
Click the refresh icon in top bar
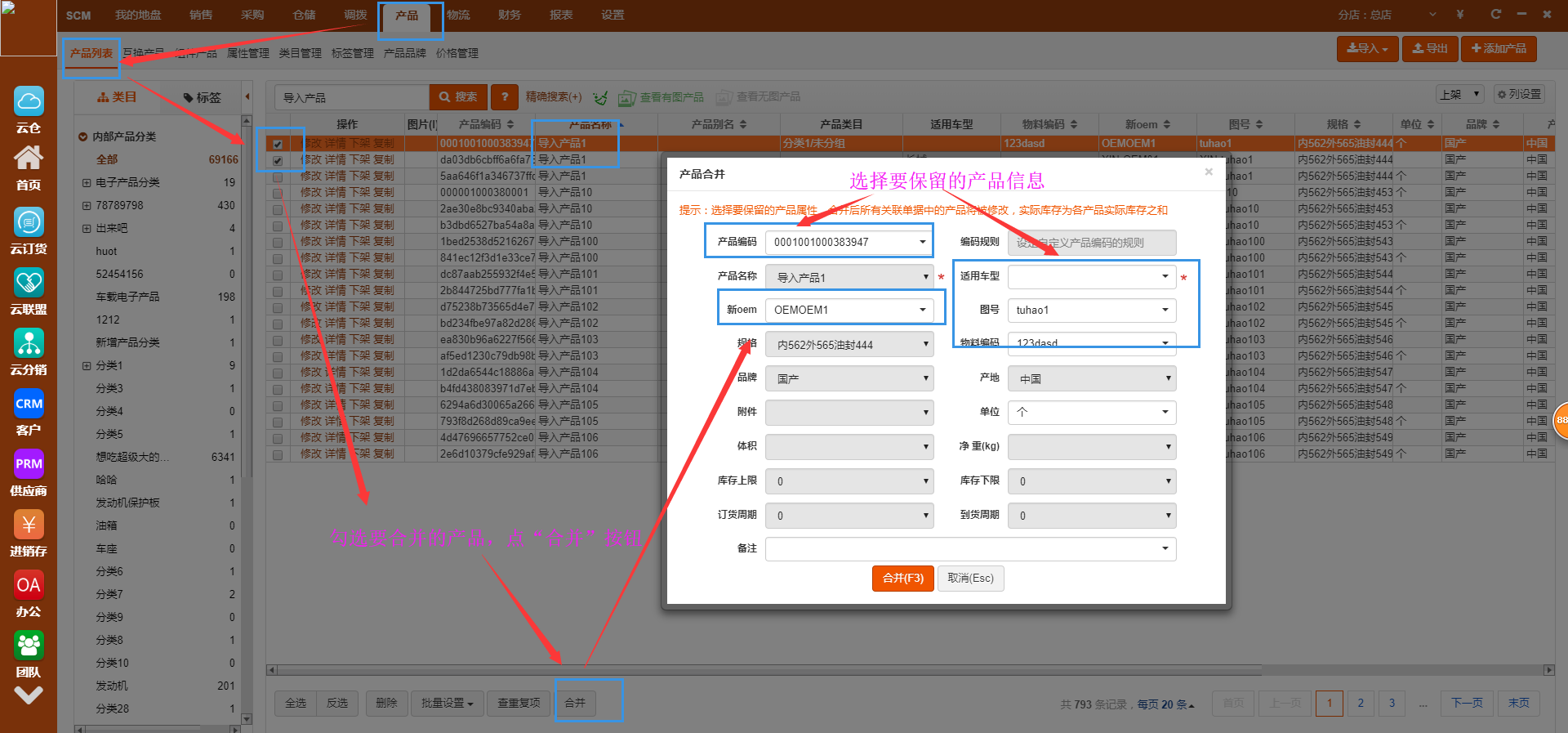(1495, 15)
